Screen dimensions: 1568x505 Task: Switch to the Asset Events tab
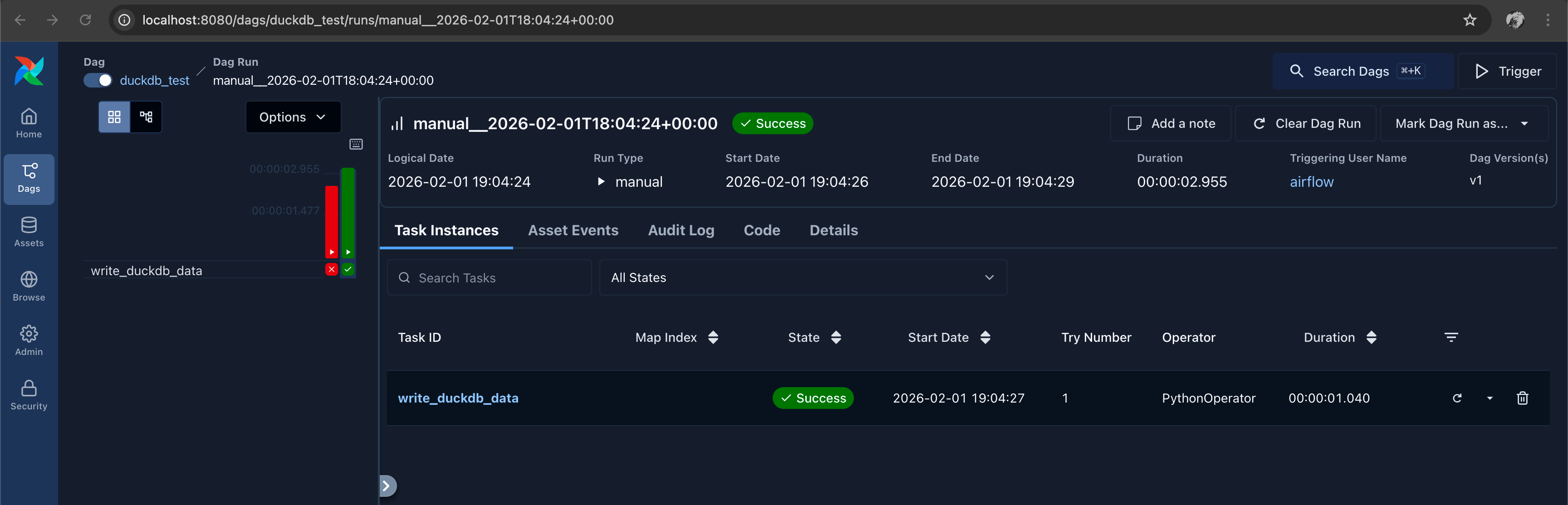(573, 230)
